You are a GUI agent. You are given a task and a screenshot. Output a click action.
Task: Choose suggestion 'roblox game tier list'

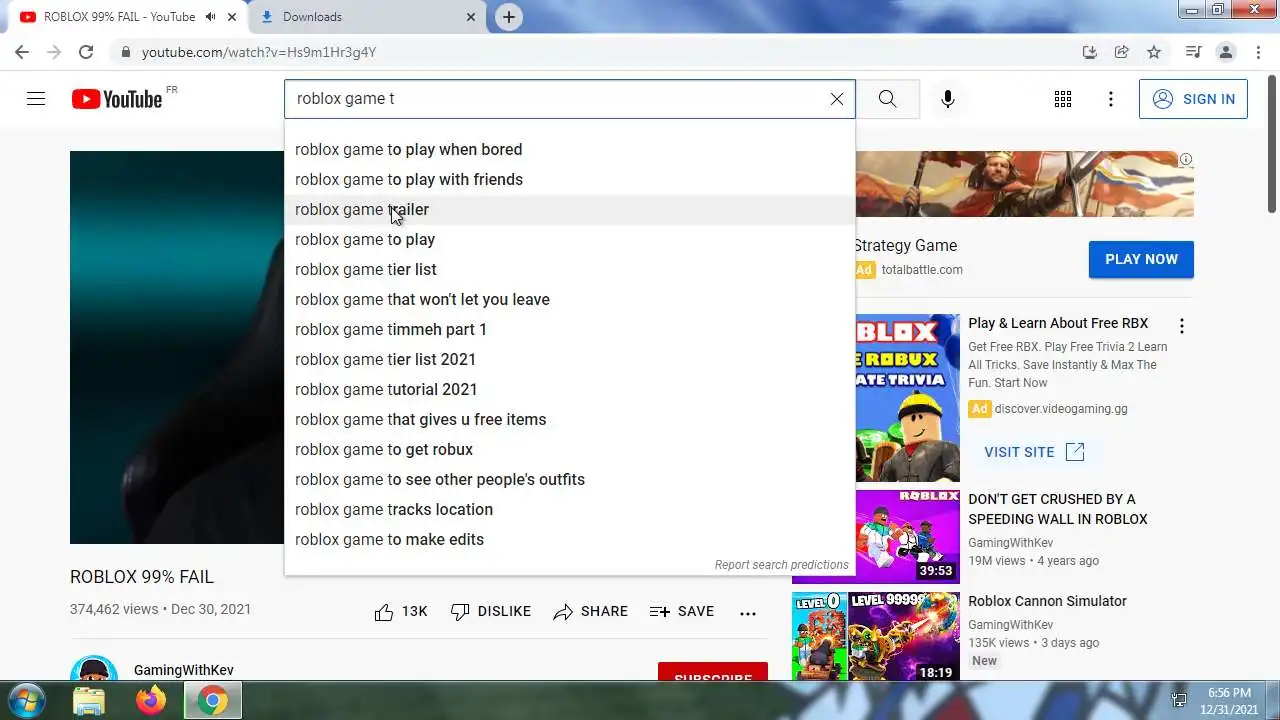point(570,270)
